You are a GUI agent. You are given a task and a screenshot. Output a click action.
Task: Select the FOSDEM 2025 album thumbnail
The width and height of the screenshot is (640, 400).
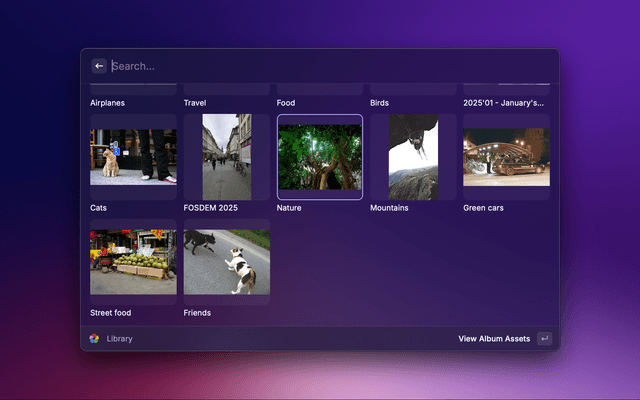[x=226, y=157]
